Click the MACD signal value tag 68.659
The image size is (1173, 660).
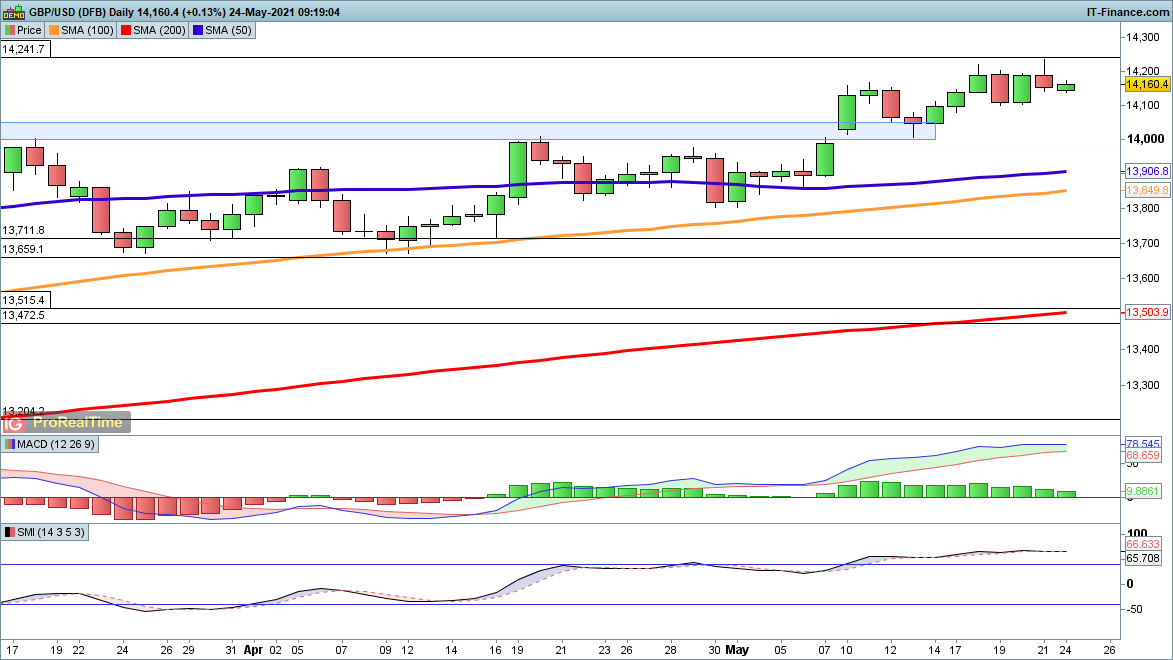(x=1143, y=455)
